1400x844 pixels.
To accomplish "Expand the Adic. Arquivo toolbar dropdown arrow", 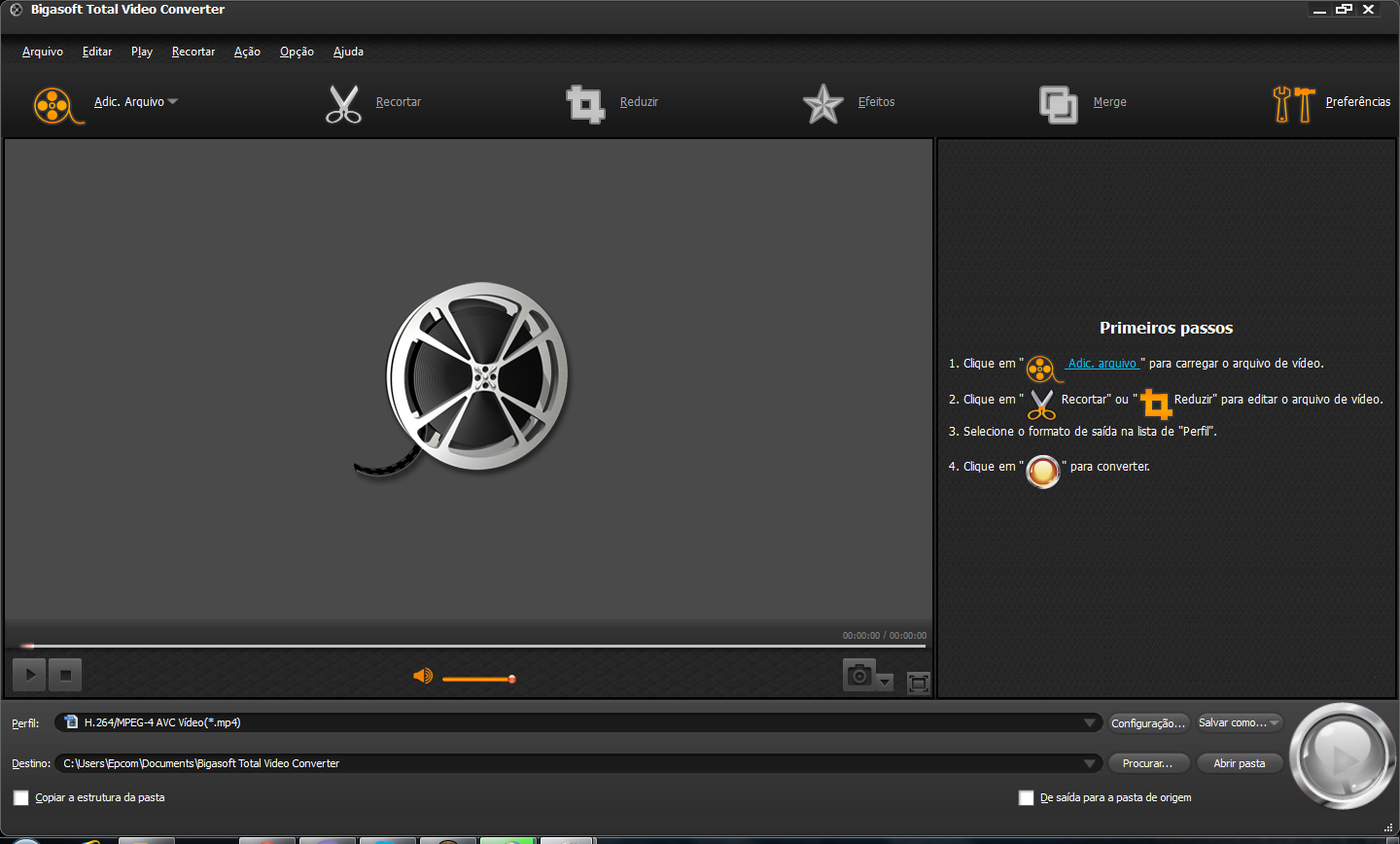I will [173, 101].
